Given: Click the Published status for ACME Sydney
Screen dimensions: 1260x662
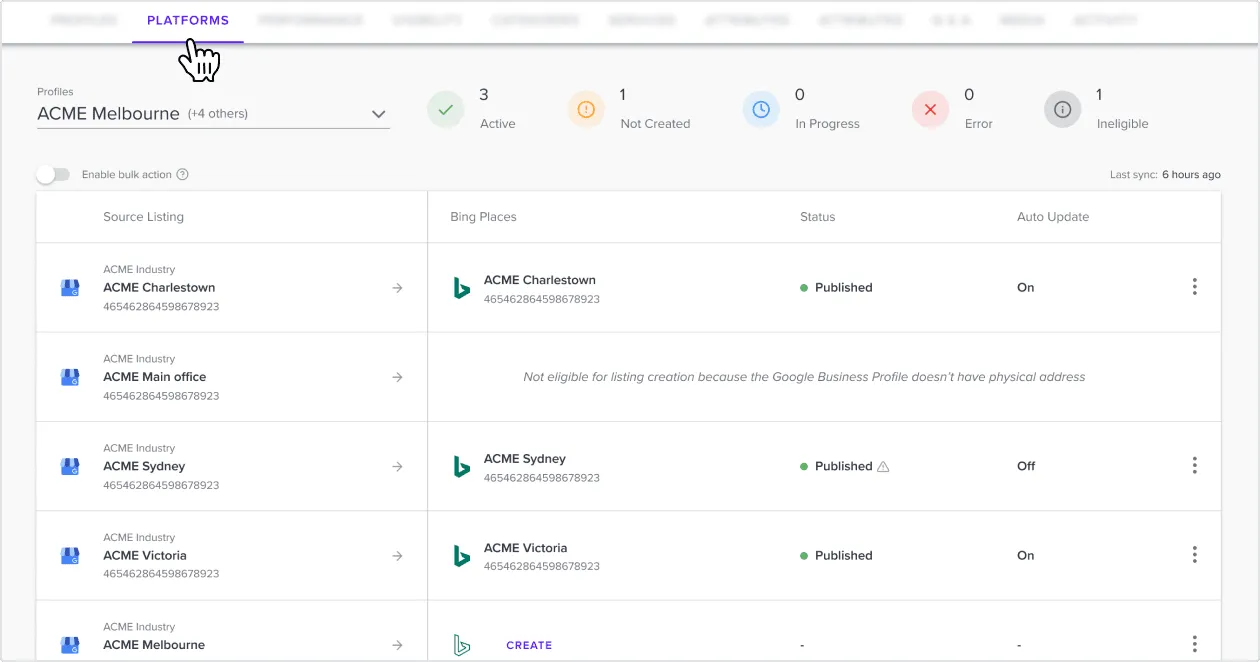Looking at the screenshot, I should (x=836, y=466).
